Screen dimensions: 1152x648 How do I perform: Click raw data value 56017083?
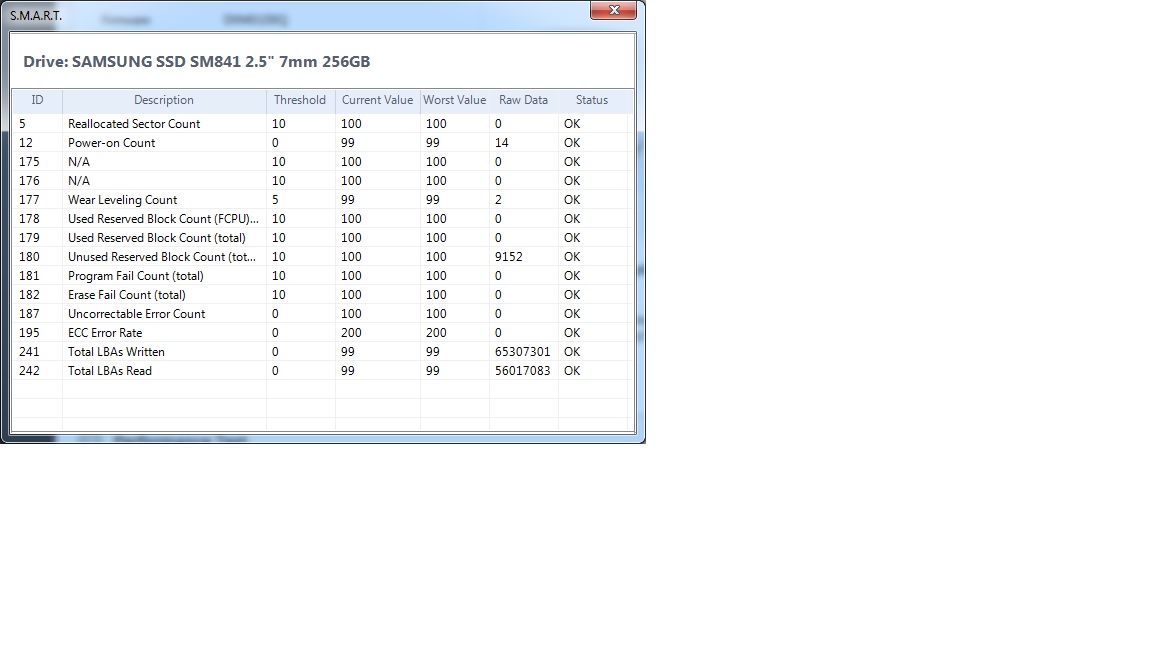[x=522, y=371]
